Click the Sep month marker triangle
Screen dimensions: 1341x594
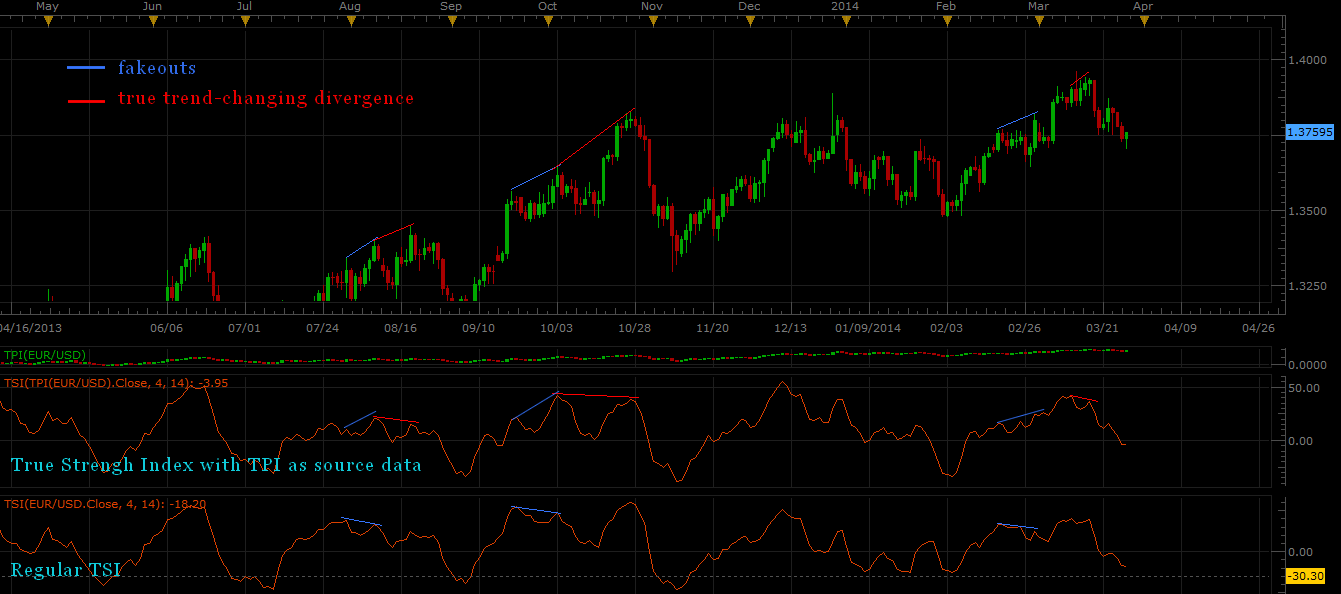point(451,20)
